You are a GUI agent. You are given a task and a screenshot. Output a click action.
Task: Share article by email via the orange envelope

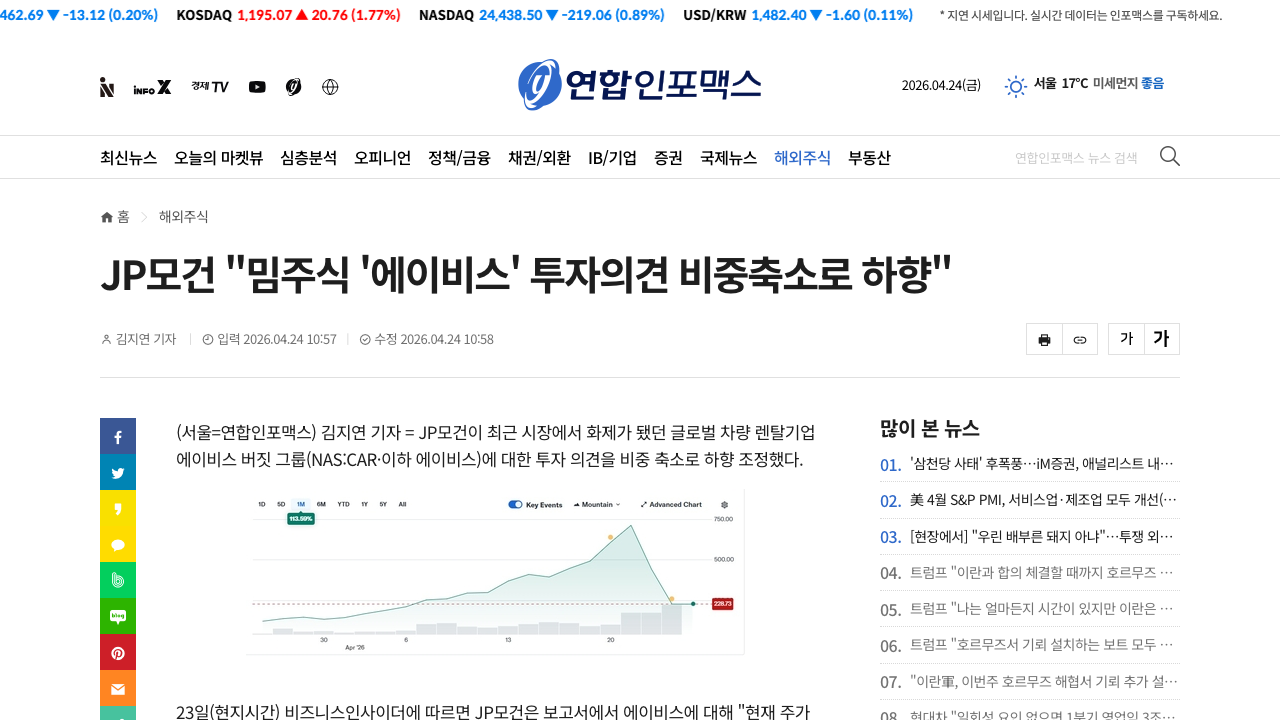(118, 688)
